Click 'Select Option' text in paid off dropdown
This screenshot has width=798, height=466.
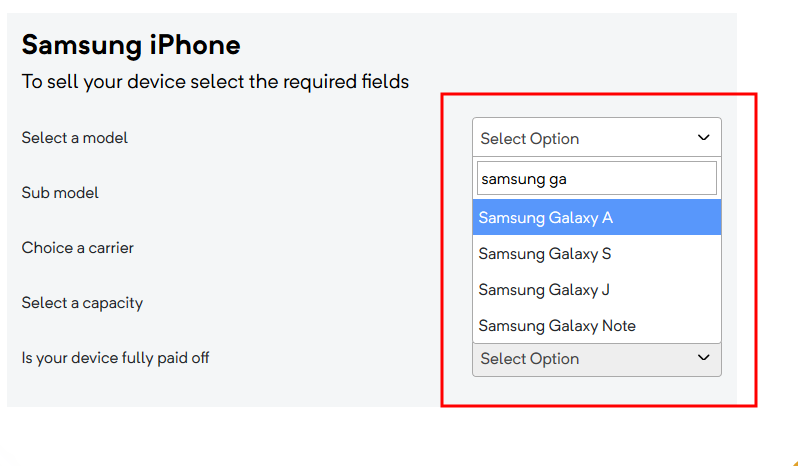(530, 359)
